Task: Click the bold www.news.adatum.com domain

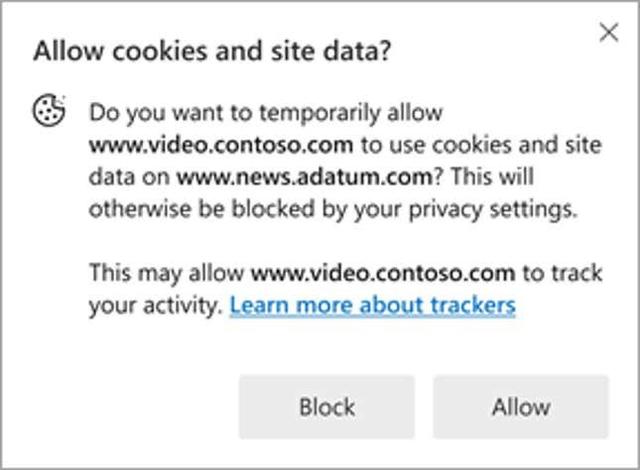Action: click(304, 177)
